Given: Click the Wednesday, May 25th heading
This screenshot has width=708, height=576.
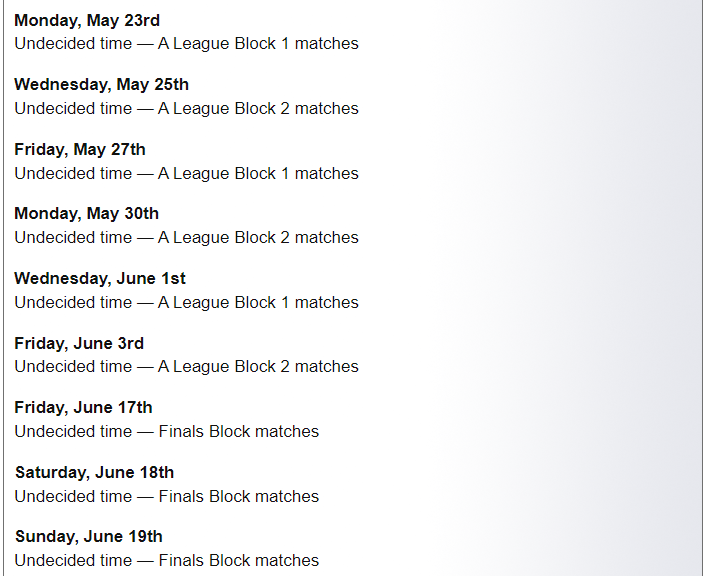Looking at the screenshot, I should [x=101, y=84].
